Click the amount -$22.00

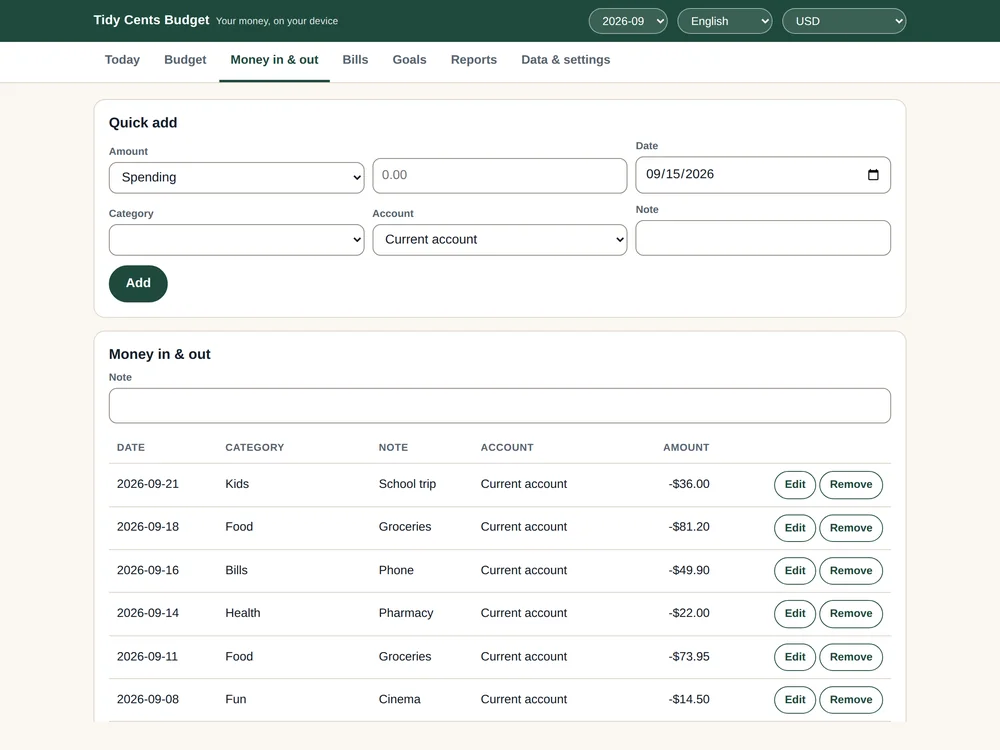pyautogui.click(x=689, y=613)
